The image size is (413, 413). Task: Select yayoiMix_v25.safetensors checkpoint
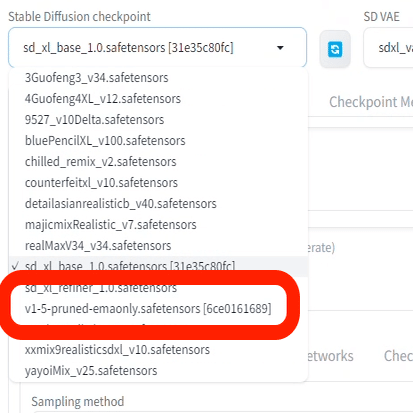tap(158, 371)
